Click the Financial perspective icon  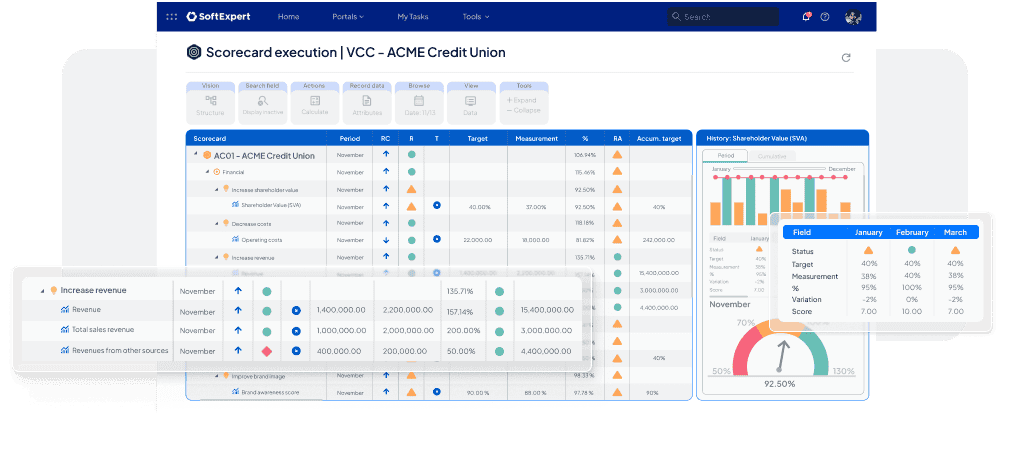tap(217, 172)
